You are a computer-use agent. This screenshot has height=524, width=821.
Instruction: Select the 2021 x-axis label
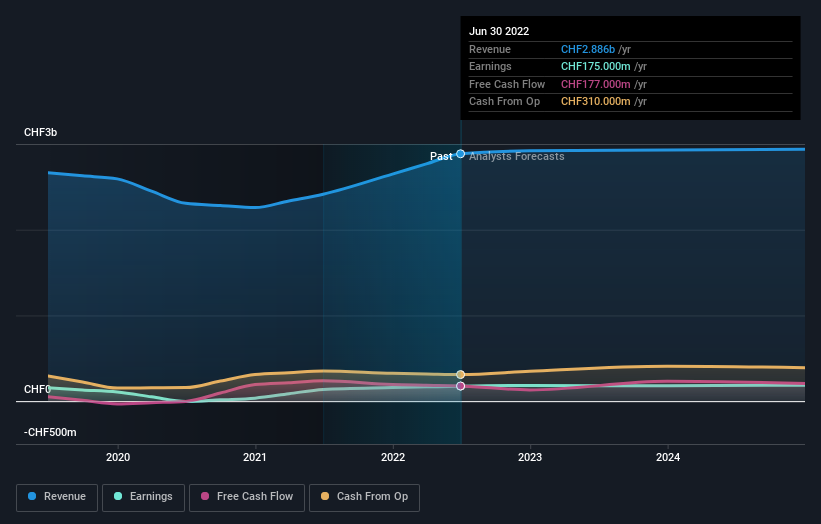255,457
